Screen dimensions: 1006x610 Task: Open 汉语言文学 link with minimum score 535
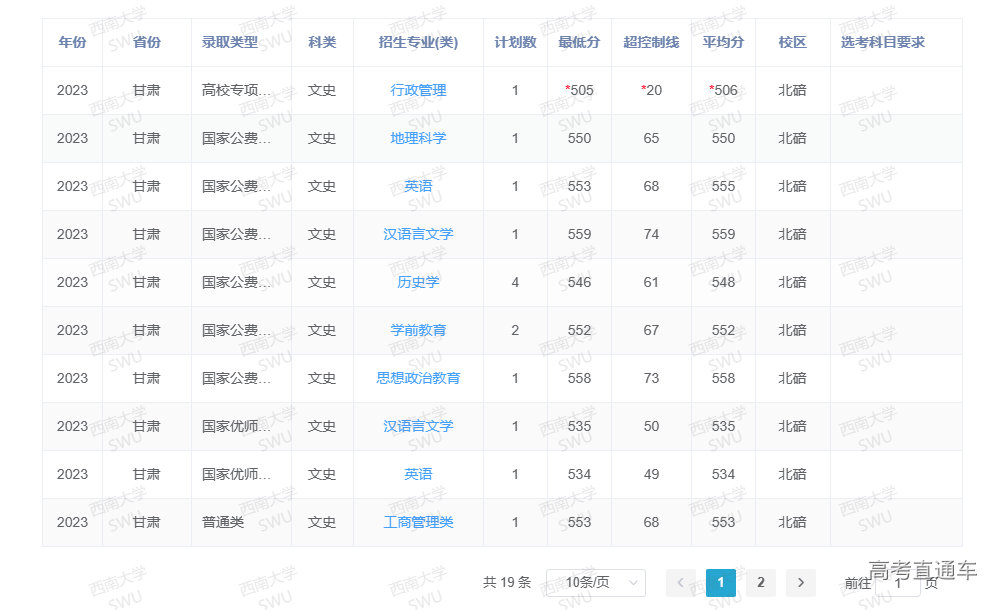[x=418, y=426]
